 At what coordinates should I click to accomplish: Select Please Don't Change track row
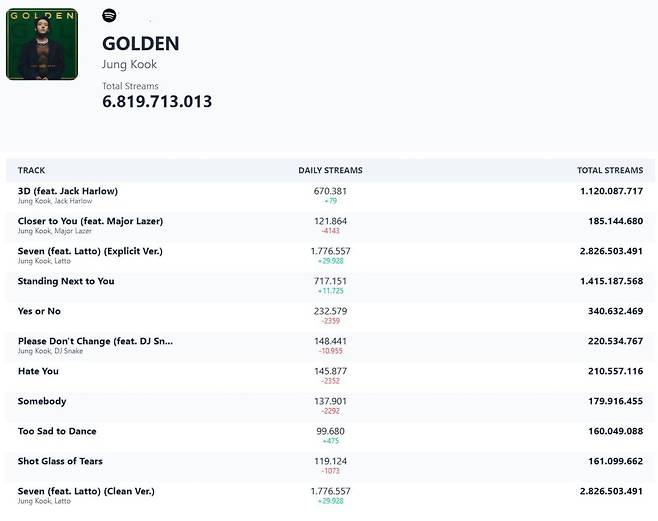95,341
